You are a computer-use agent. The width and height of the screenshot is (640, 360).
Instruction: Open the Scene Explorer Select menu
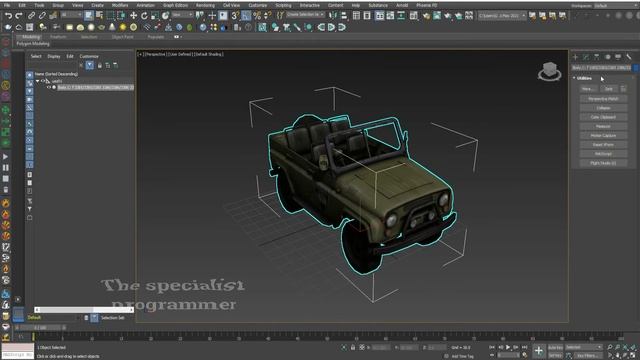pos(36,56)
